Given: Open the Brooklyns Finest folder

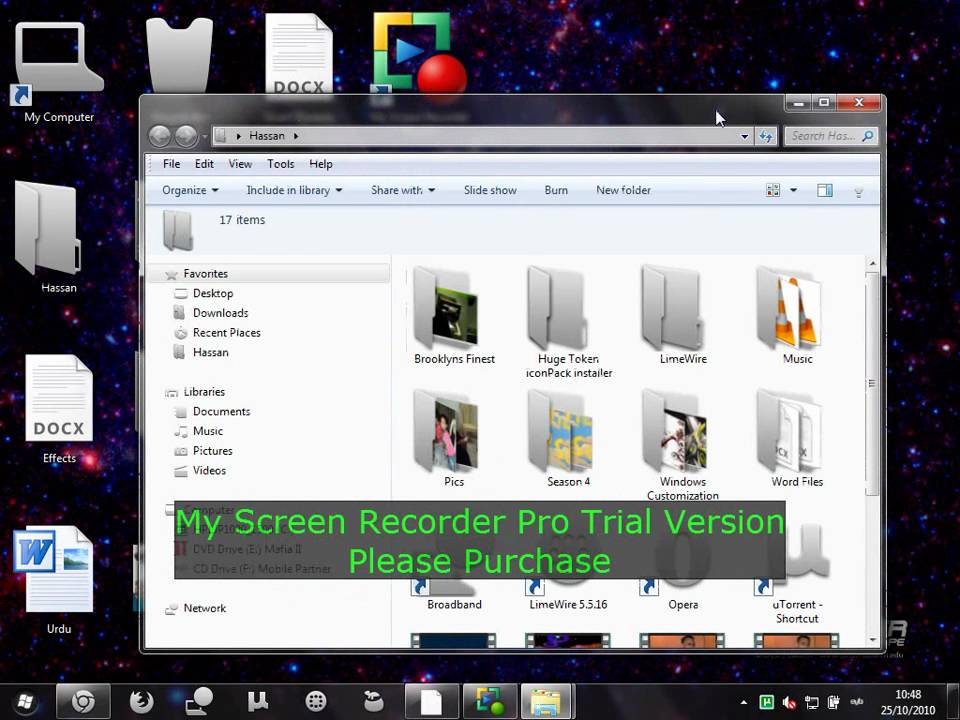Looking at the screenshot, I should click(x=454, y=315).
